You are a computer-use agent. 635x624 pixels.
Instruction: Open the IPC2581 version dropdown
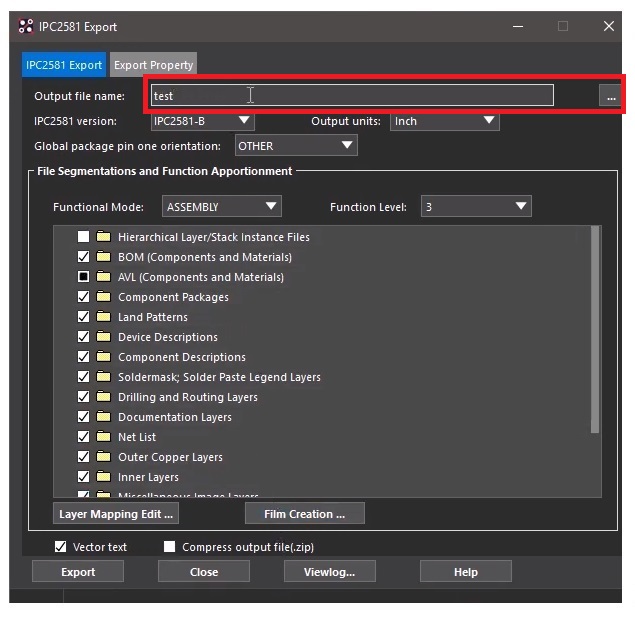pyautogui.click(x=202, y=121)
